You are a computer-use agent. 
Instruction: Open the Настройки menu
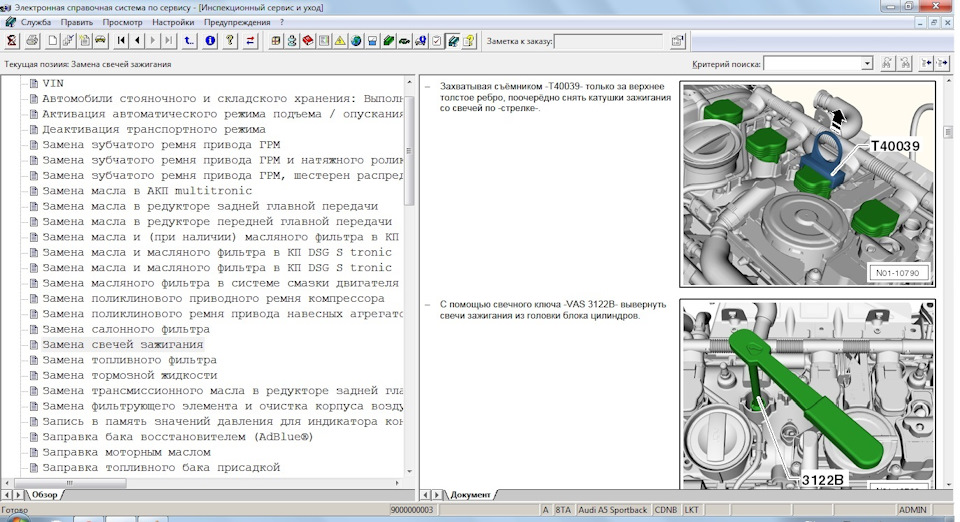[173, 22]
